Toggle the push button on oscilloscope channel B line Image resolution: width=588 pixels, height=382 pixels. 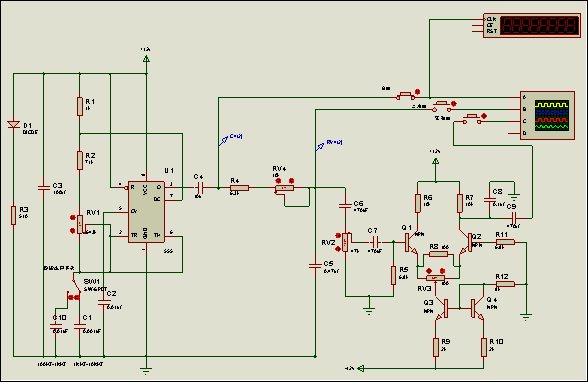443,106
